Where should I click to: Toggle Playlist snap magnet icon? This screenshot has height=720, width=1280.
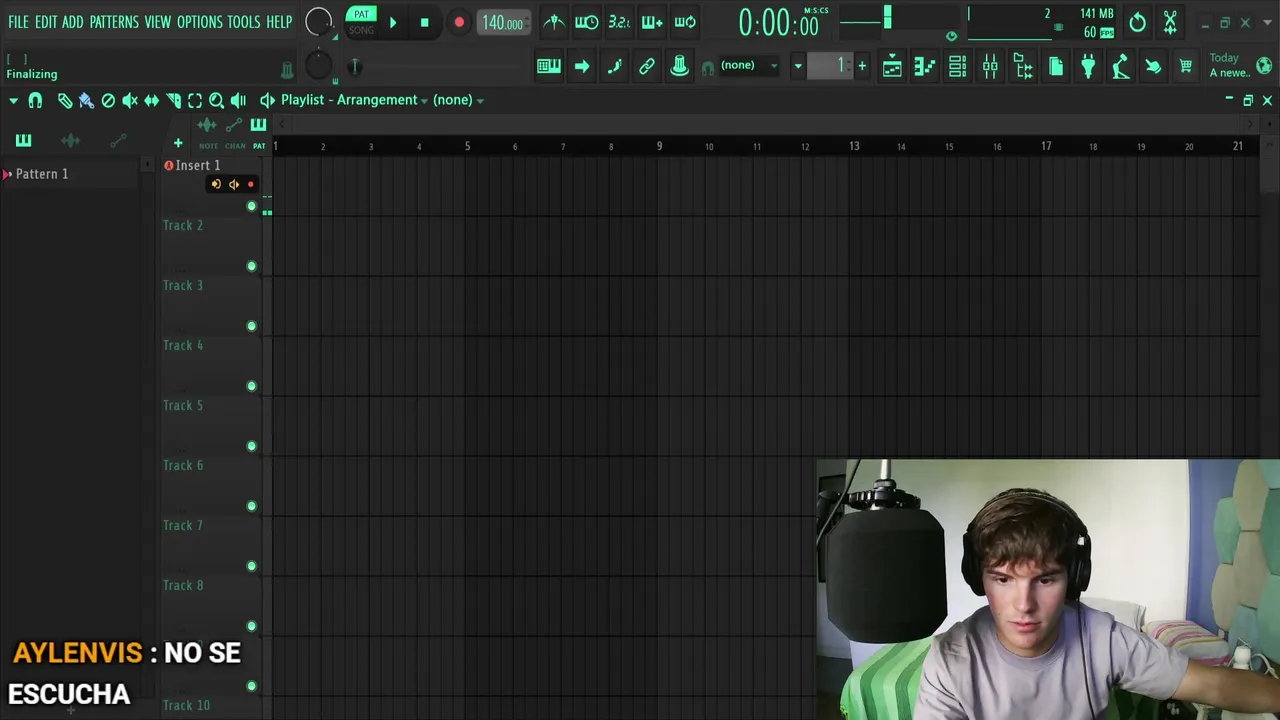35,100
